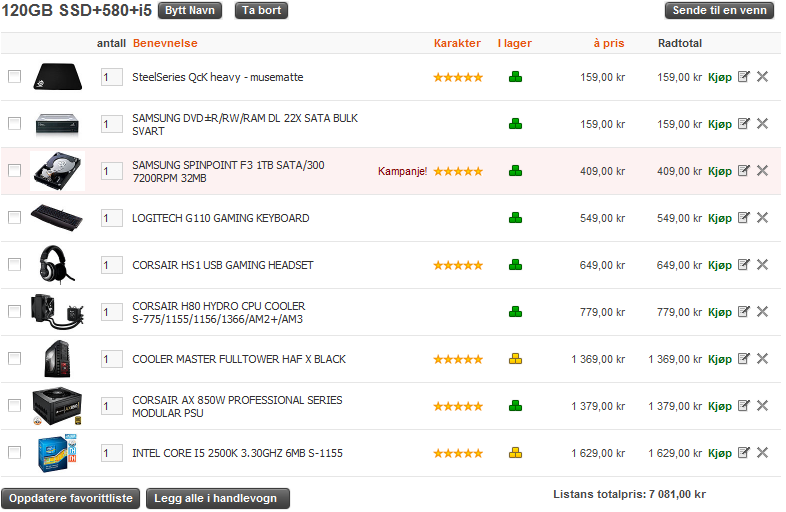Open star rating of Corsair AX 850W PSU
The height and width of the screenshot is (512, 786).
click(458, 406)
